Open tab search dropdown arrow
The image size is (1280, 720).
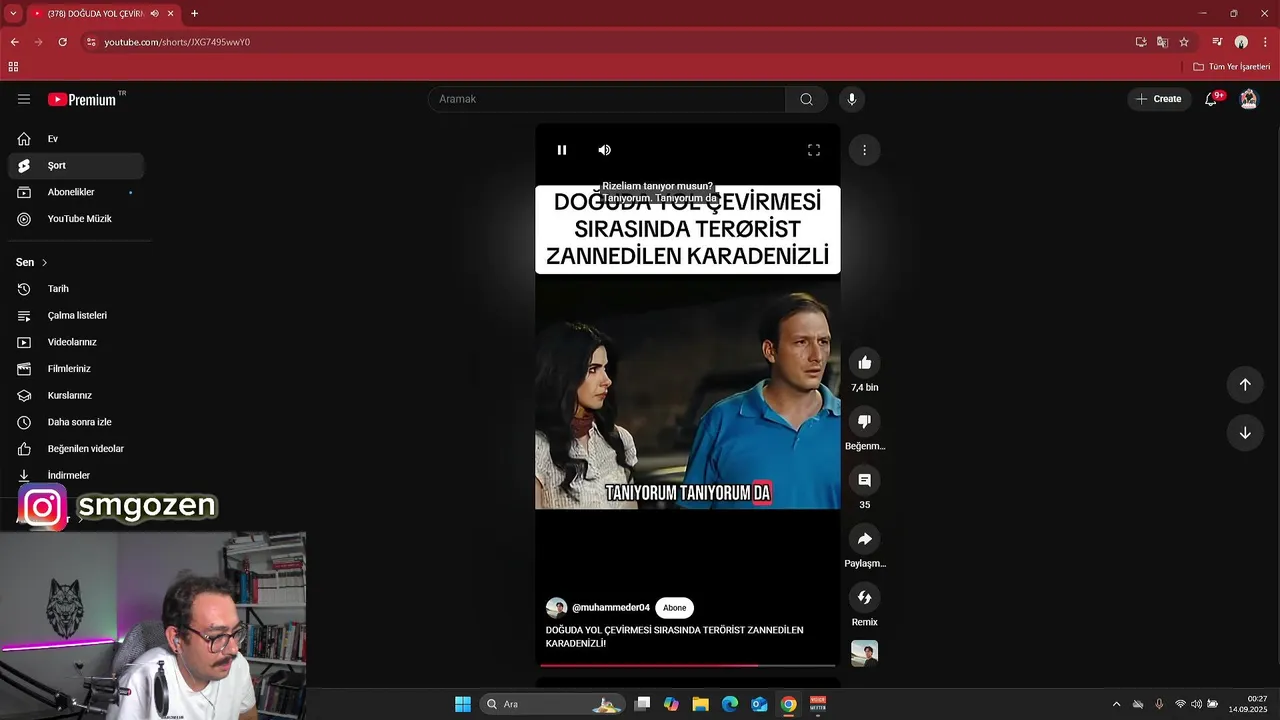[x=13, y=14]
